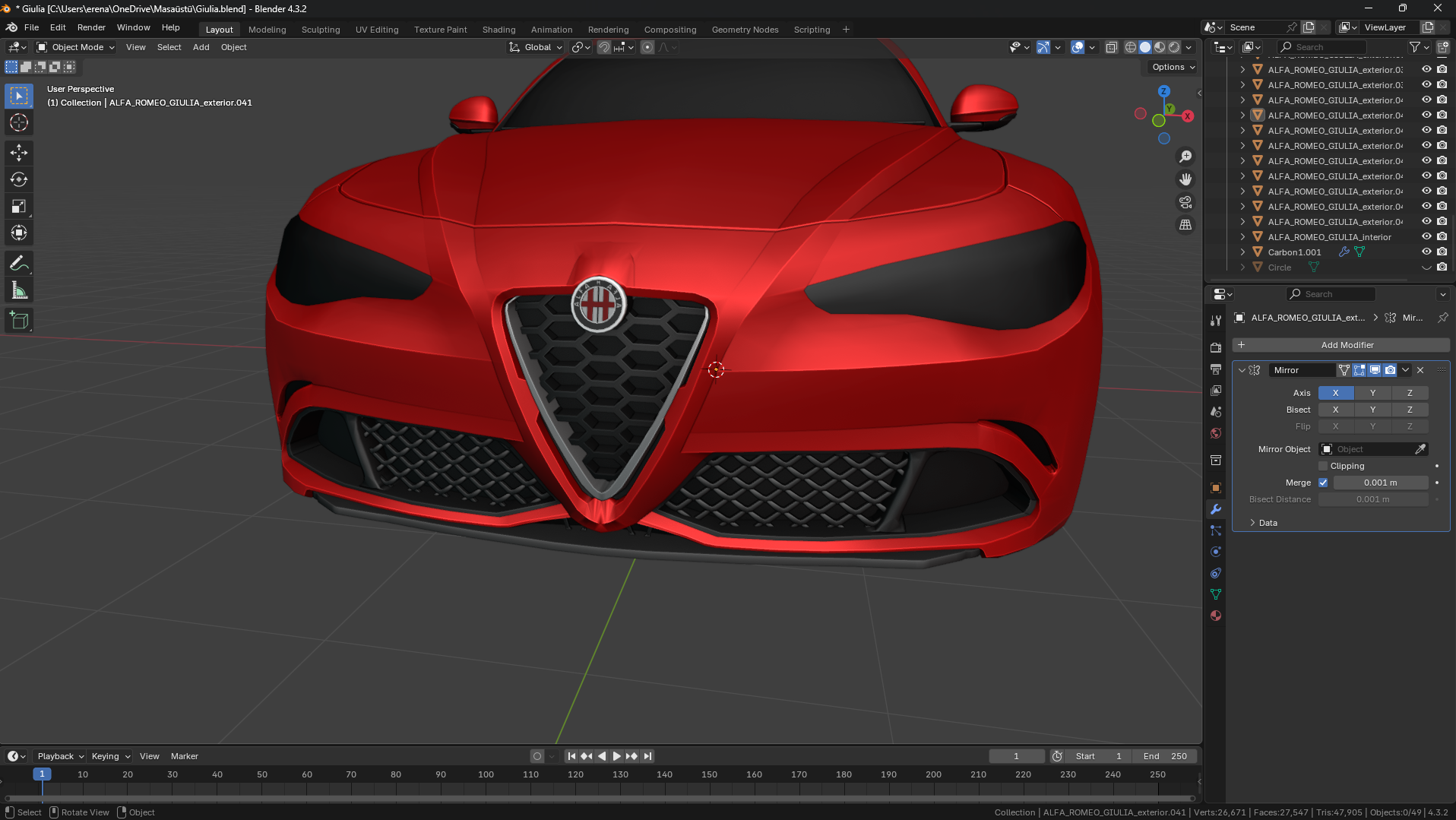Open the Physics properties tab

[1216, 552]
